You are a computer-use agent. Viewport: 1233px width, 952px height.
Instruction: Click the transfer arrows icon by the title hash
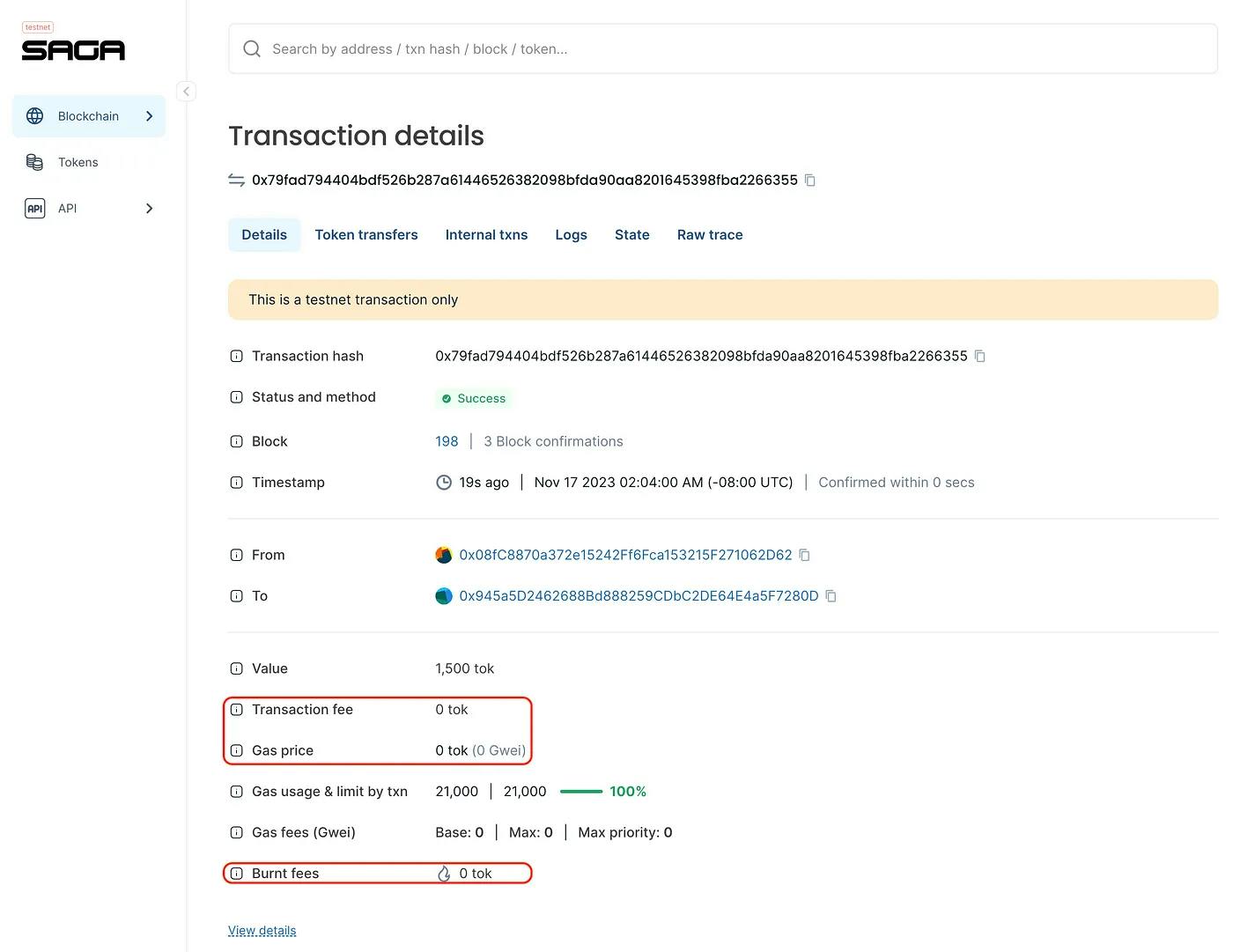point(236,181)
